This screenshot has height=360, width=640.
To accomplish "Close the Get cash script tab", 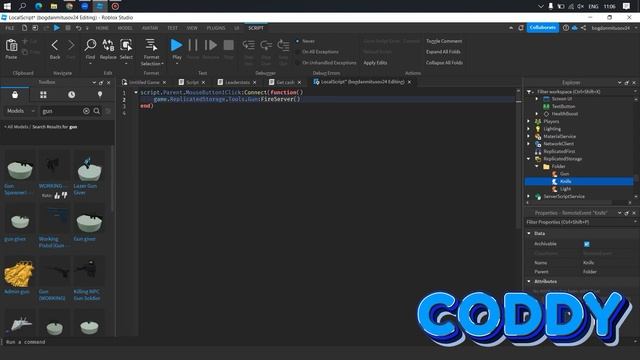I will click(299, 82).
